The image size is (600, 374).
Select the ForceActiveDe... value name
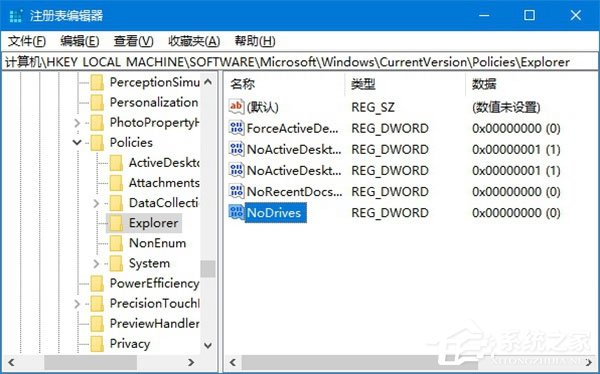[x=292, y=128]
